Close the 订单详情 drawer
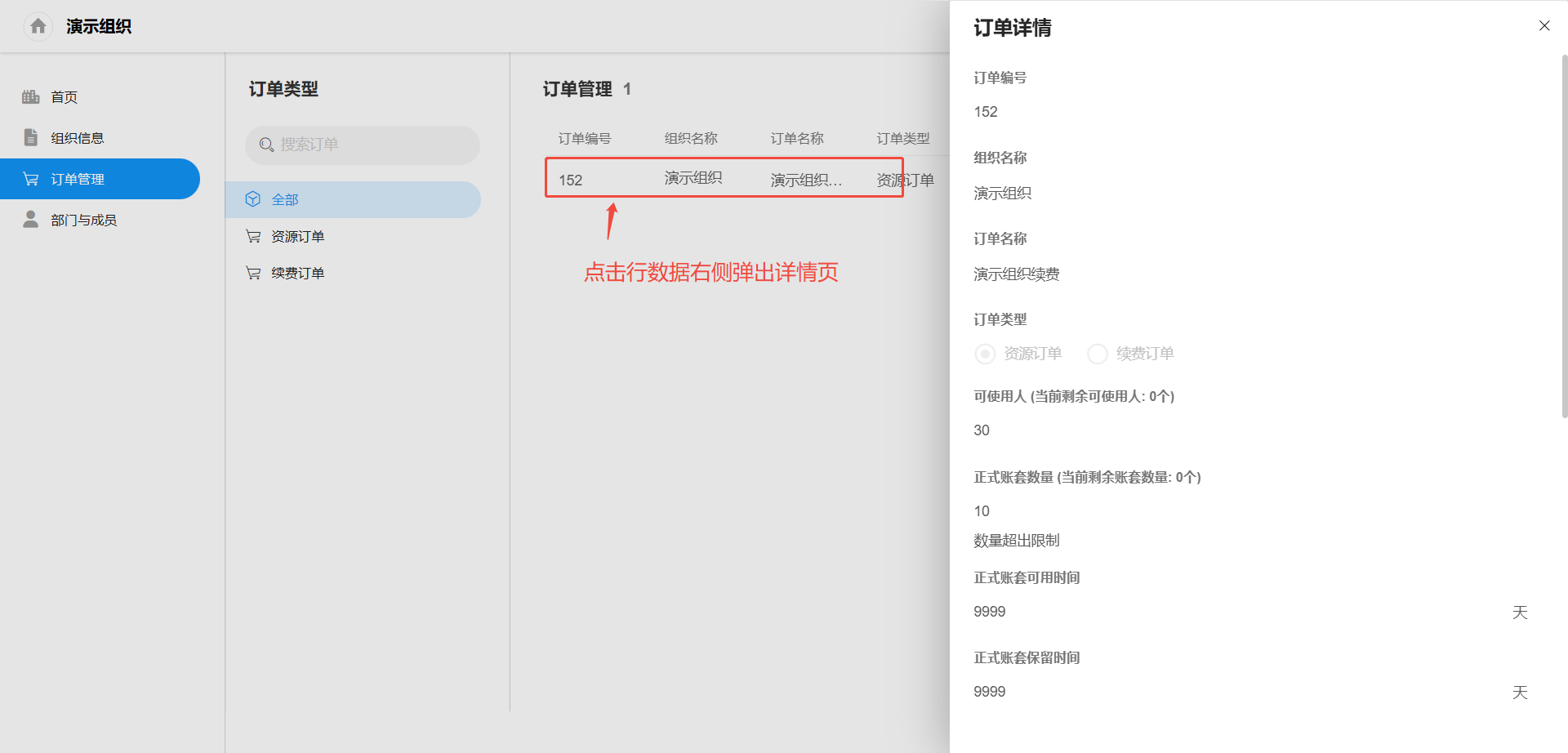 1543,25
